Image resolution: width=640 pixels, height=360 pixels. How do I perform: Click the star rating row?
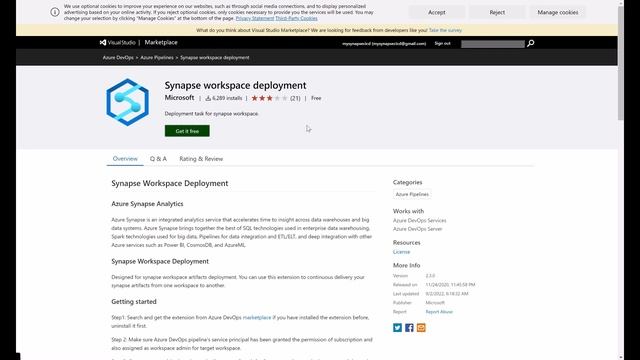click(x=269, y=98)
